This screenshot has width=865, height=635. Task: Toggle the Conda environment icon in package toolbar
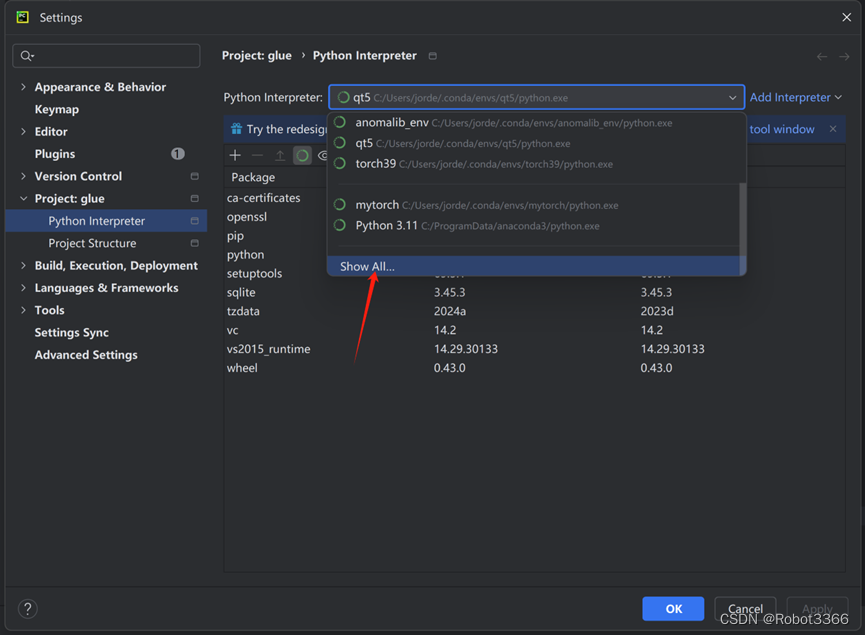[301, 155]
